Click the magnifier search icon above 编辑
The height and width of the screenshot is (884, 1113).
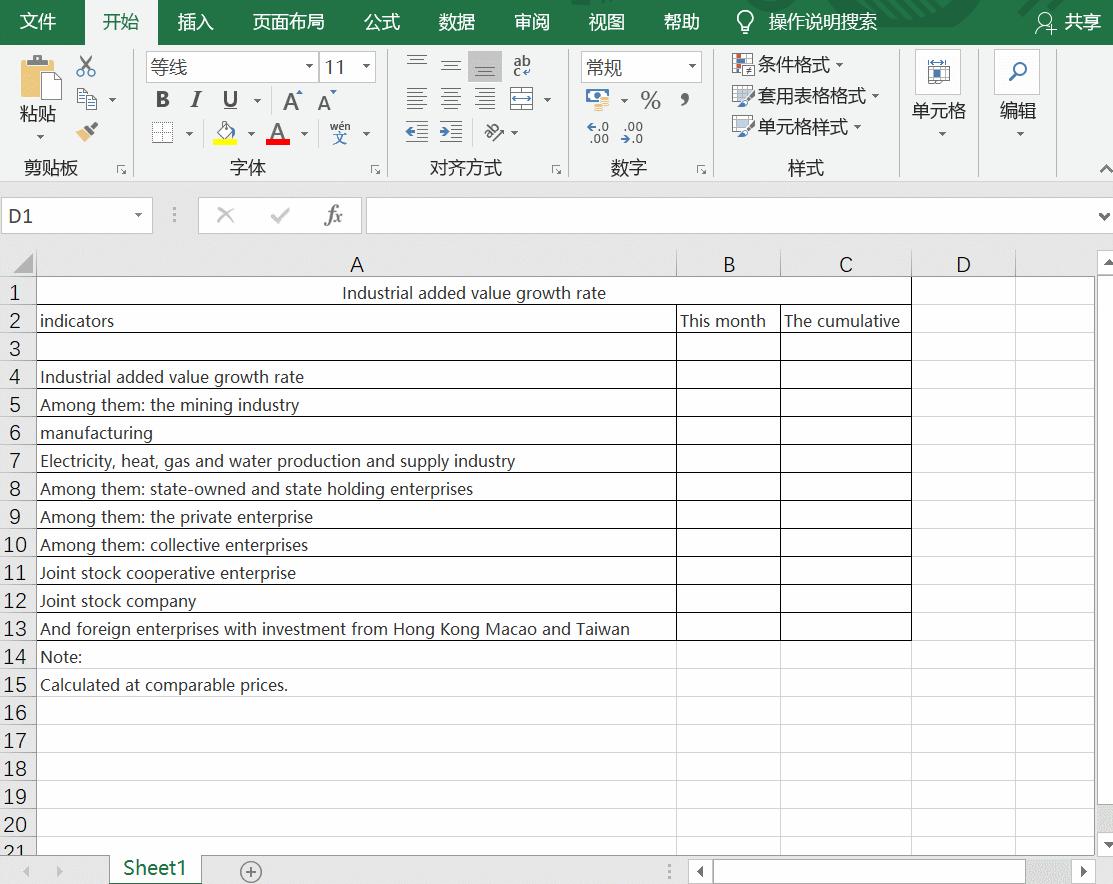[1017, 72]
